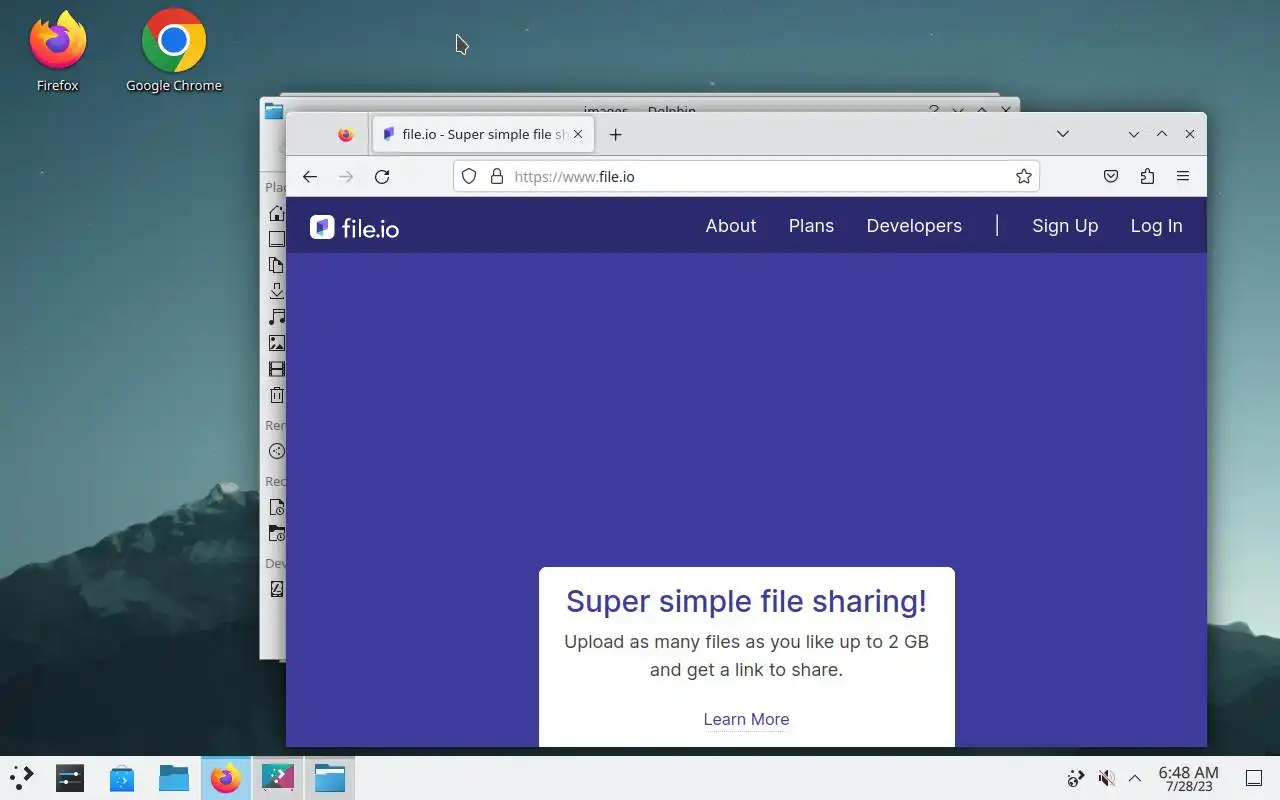The width and height of the screenshot is (1280, 800).
Task: Open Pictures in Dolphin's Places panel
Action: (x=277, y=343)
